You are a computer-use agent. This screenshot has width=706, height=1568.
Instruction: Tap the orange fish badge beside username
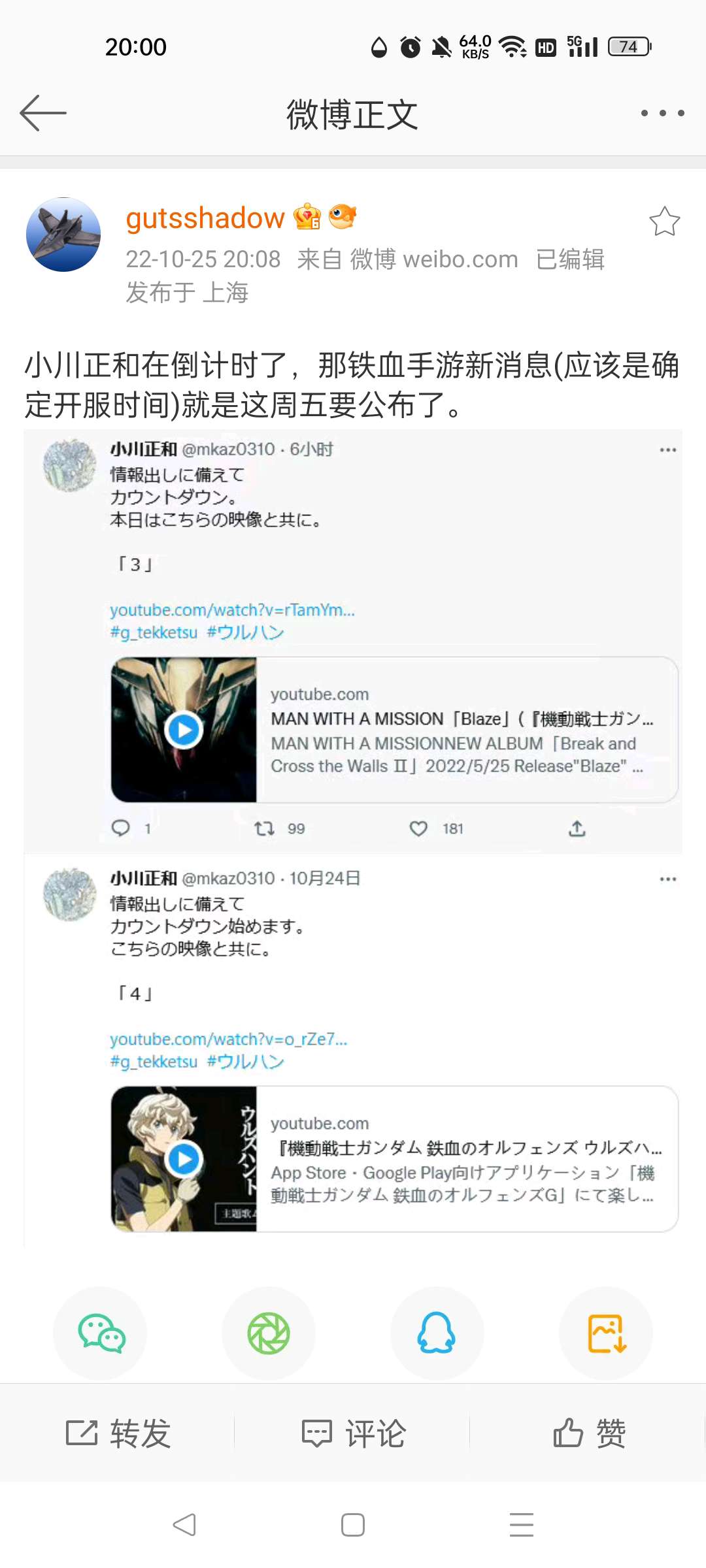[x=343, y=216]
